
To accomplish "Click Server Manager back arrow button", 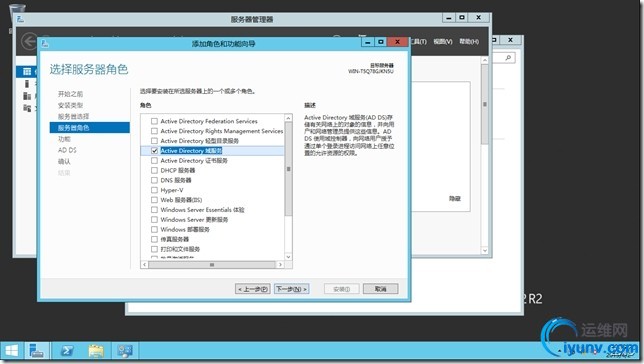I will pos(29,41).
